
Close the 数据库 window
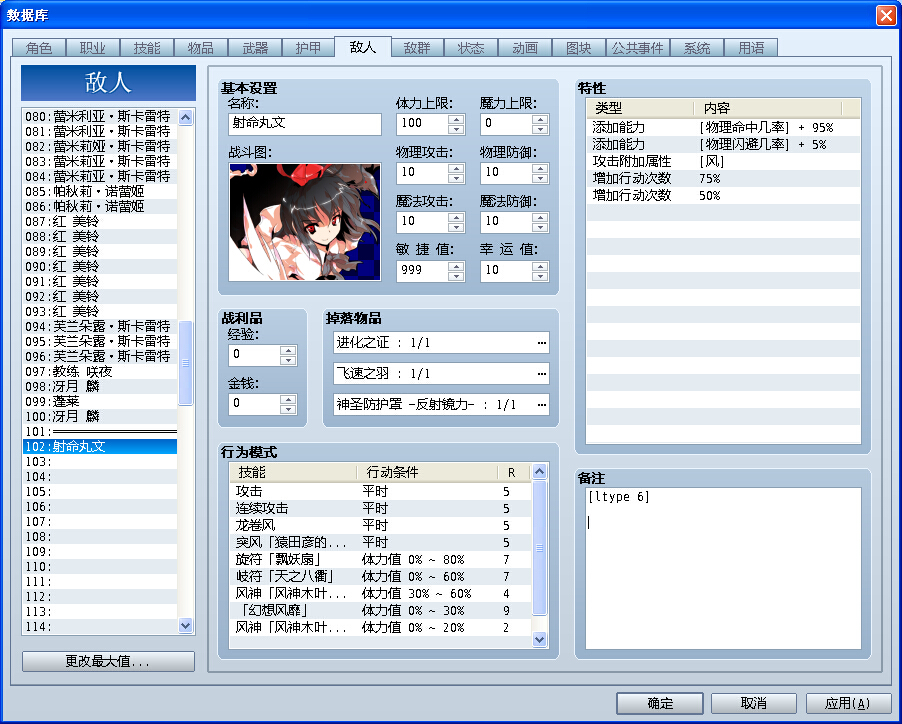886,15
